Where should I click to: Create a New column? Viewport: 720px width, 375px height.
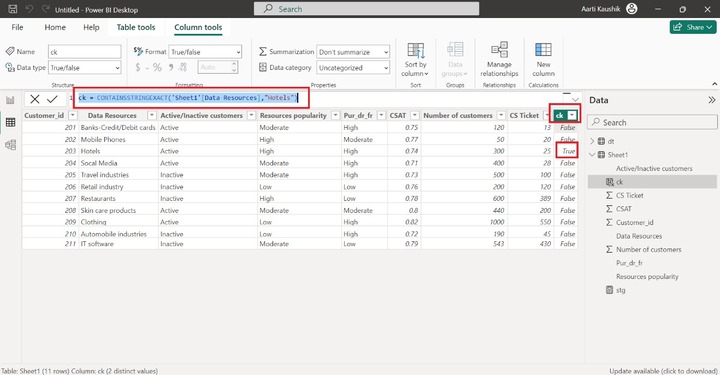point(543,60)
